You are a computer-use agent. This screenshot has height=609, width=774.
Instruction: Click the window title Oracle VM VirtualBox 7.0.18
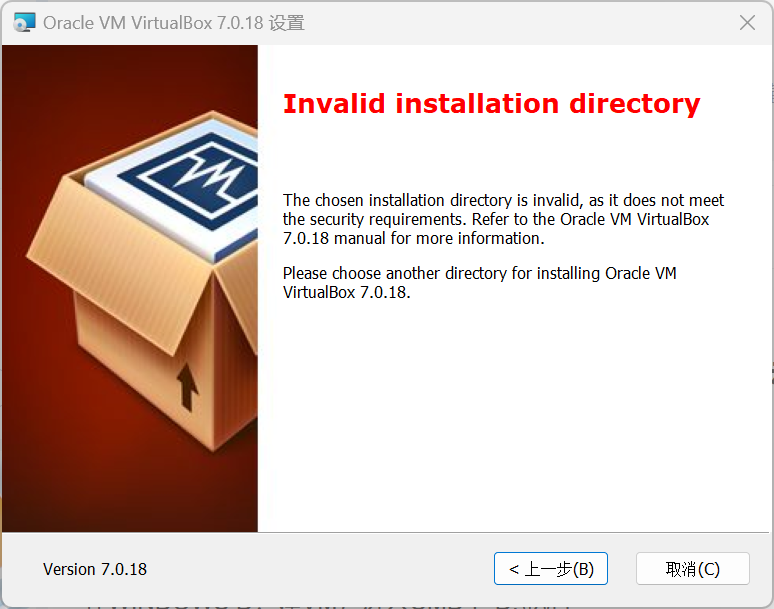(x=153, y=23)
